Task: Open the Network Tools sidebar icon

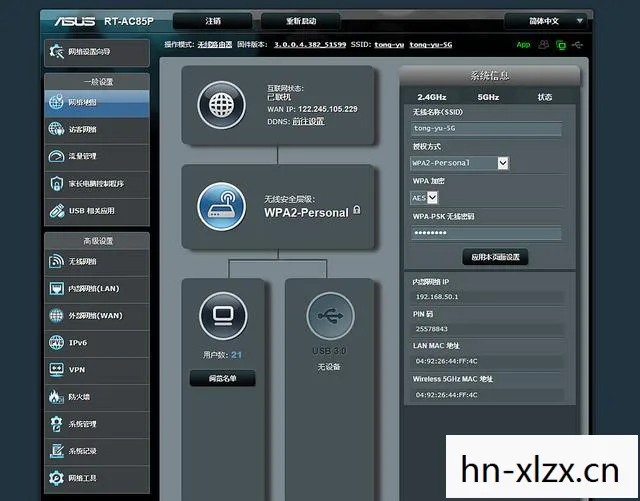Action: click(x=56, y=478)
